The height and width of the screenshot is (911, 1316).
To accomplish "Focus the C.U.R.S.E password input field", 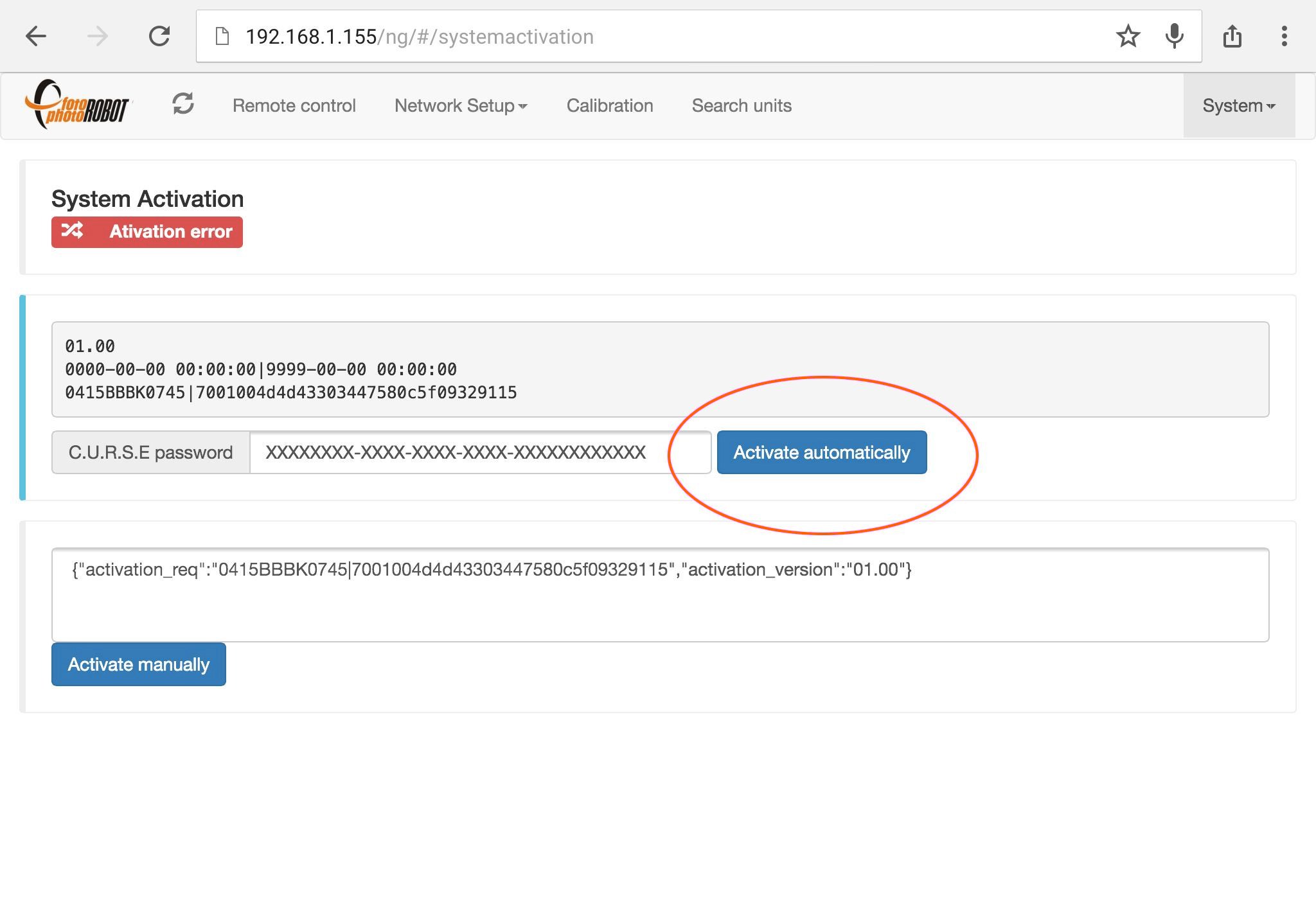I will pos(480,452).
